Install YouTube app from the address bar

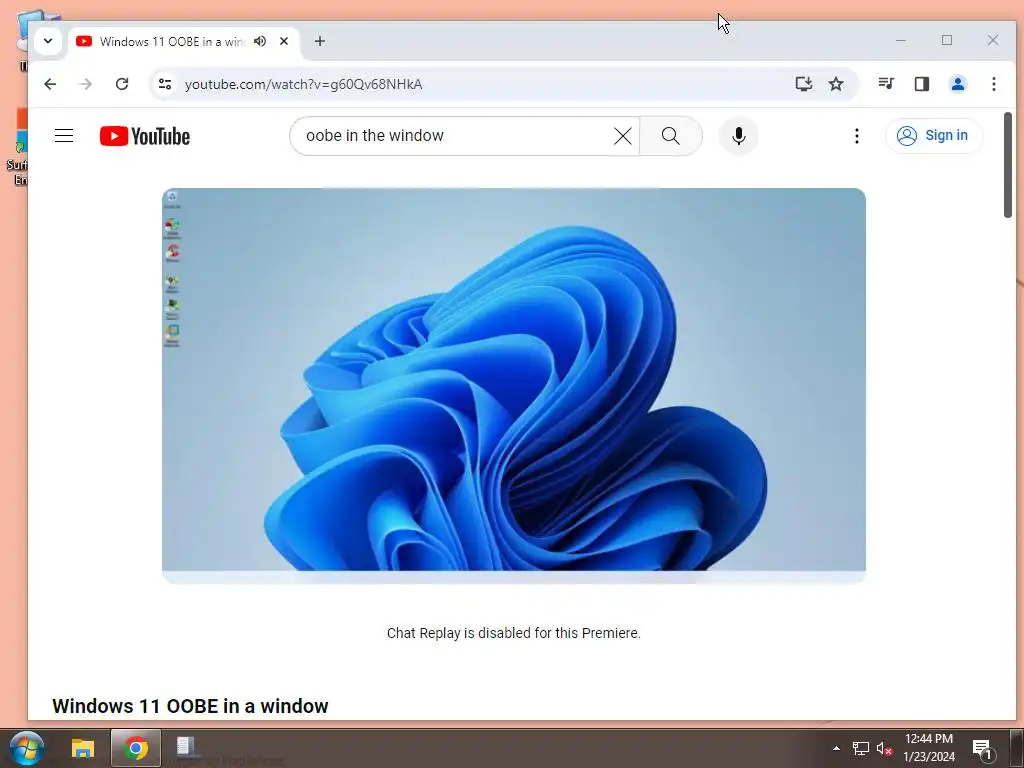click(x=804, y=84)
